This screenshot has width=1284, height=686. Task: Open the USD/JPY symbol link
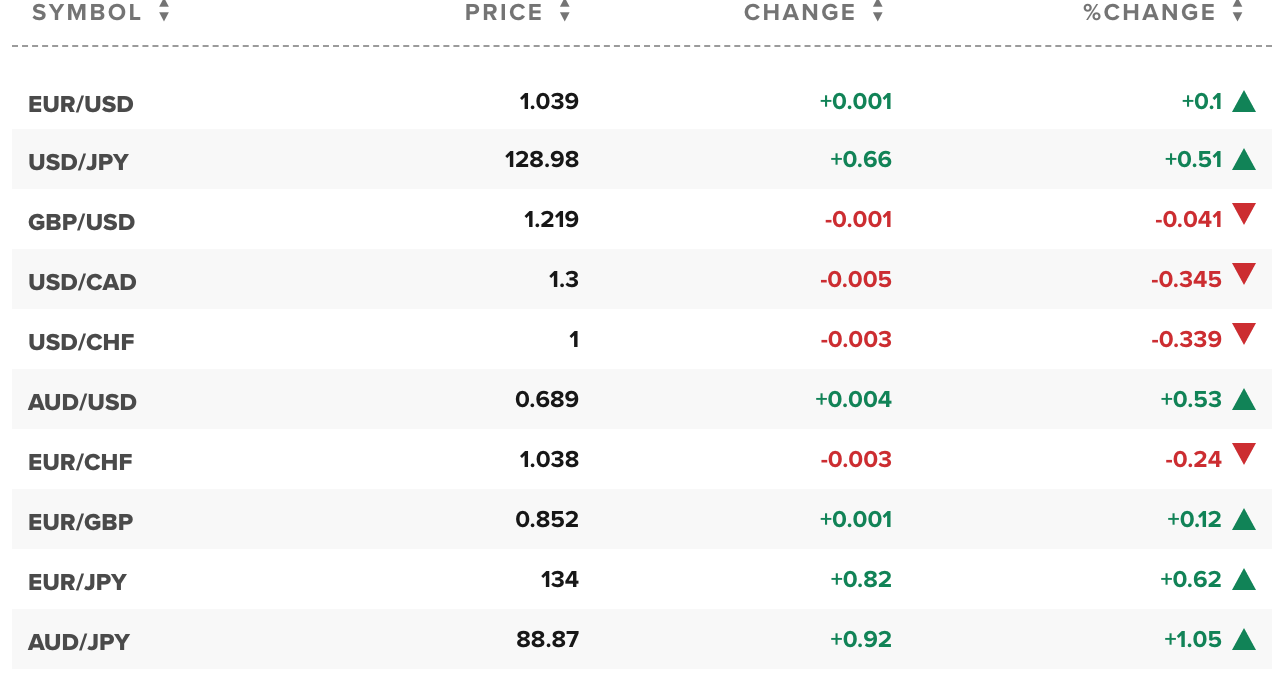[x=79, y=162]
